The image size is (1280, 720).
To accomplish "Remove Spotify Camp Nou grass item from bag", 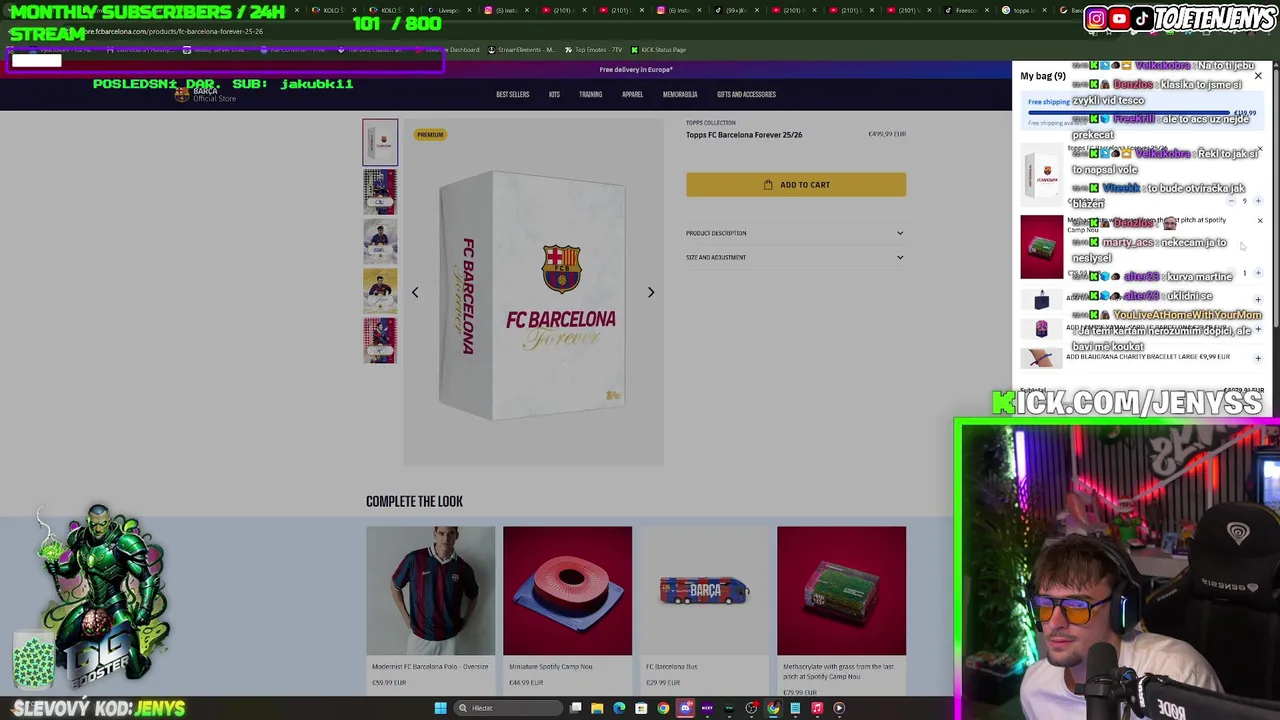I will (x=1260, y=220).
